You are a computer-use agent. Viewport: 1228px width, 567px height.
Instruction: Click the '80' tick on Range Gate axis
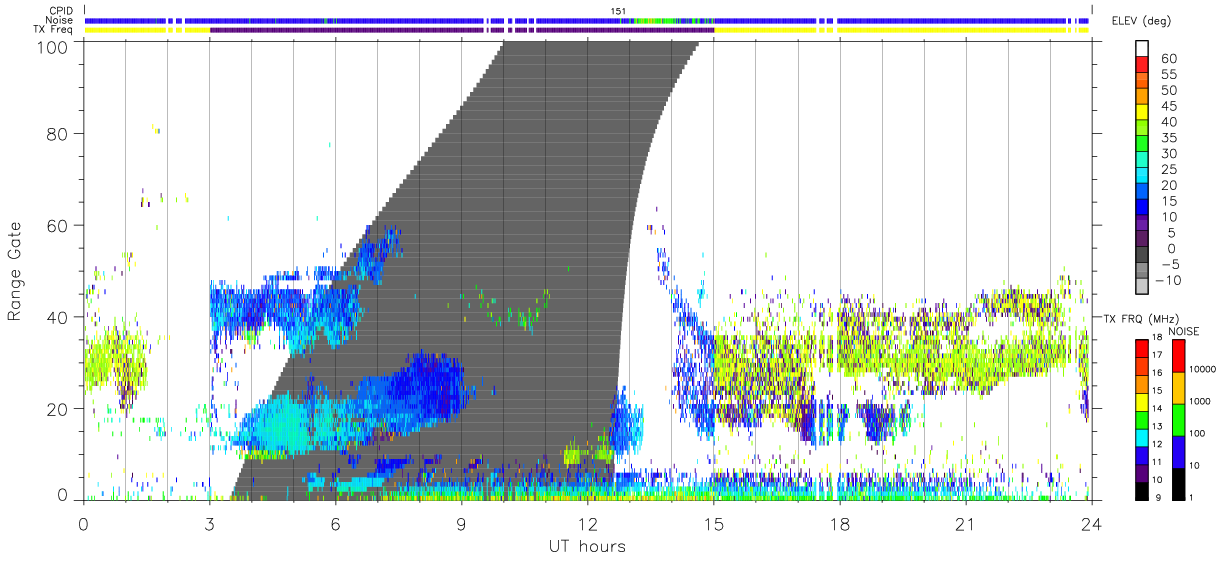point(58,134)
